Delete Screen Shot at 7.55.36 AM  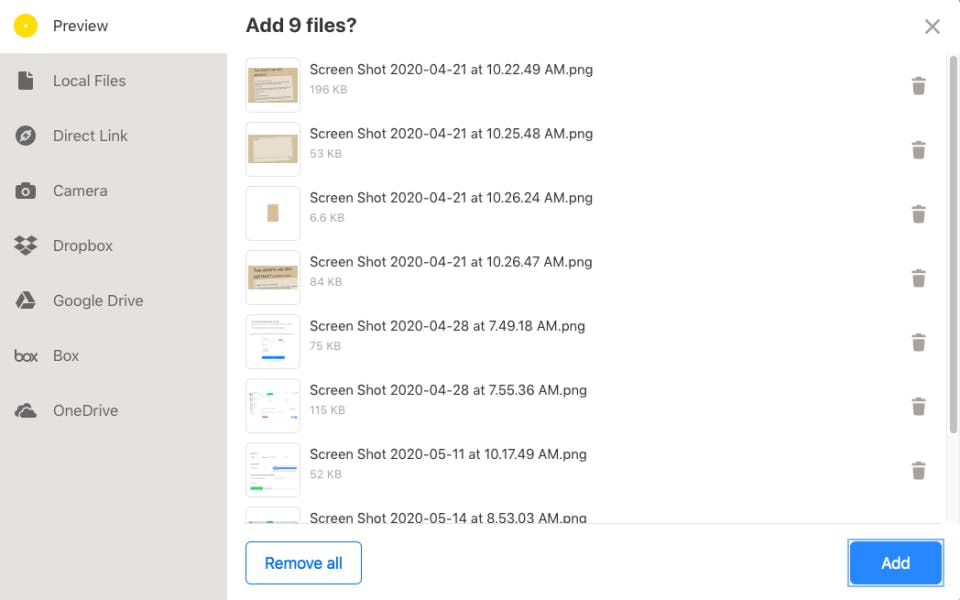coord(920,406)
